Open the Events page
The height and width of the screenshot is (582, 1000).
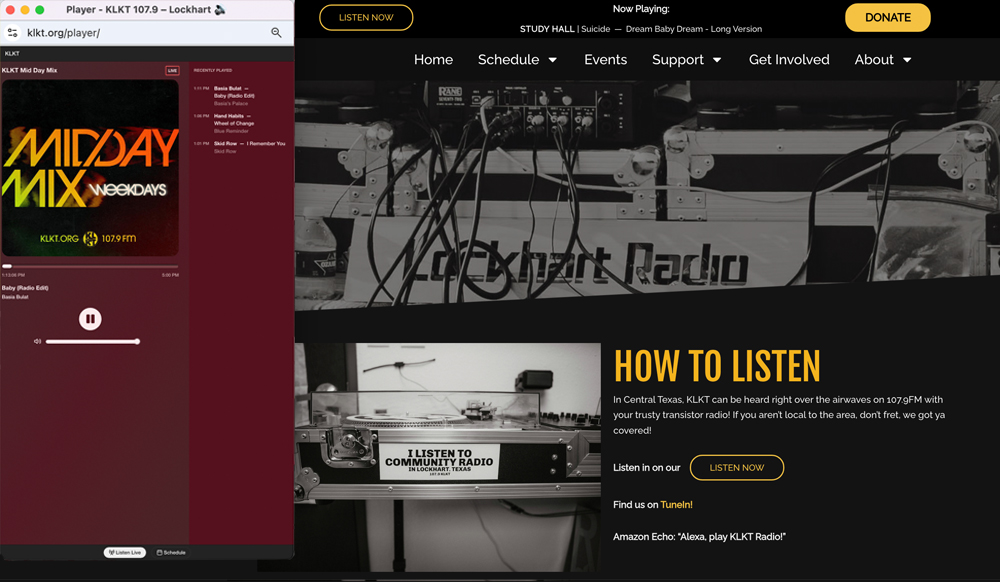(x=605, y=60)
